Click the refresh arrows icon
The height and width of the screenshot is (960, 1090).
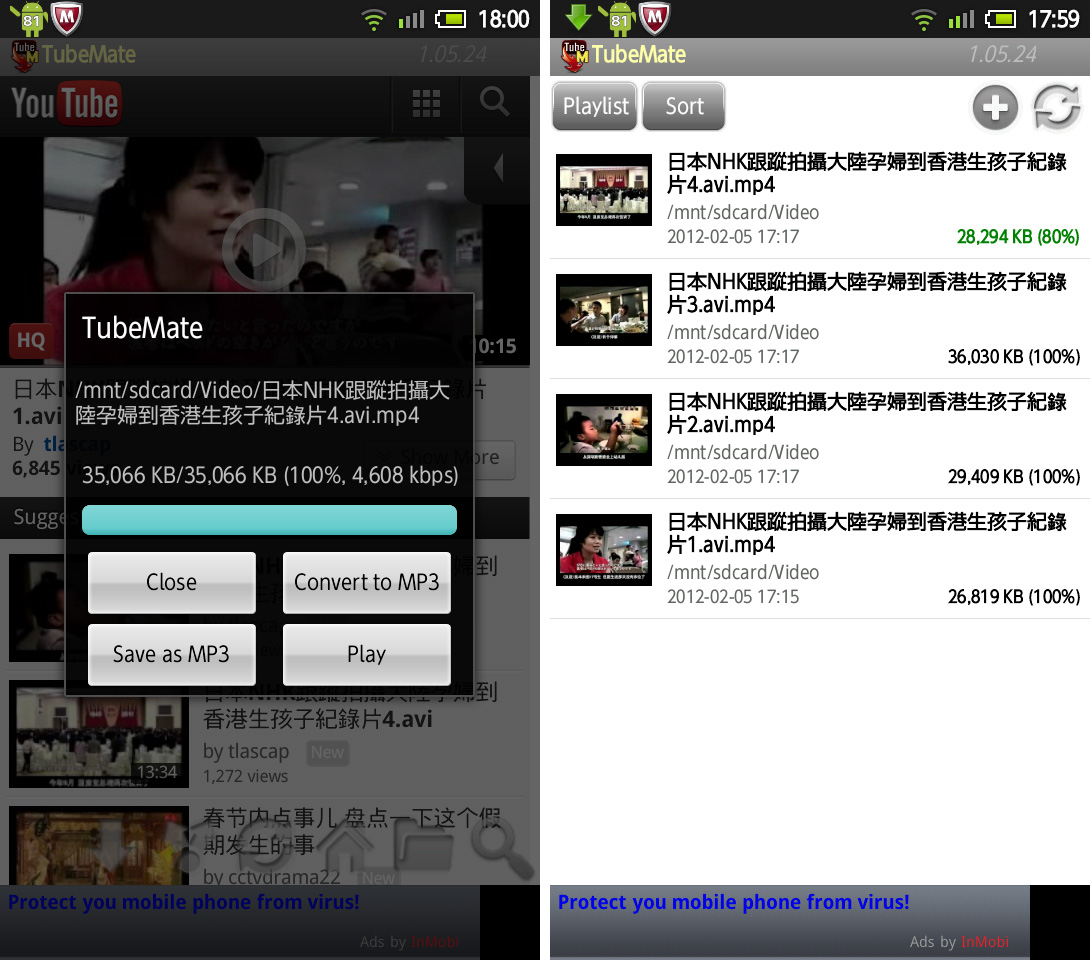(x=1057, y=107)
